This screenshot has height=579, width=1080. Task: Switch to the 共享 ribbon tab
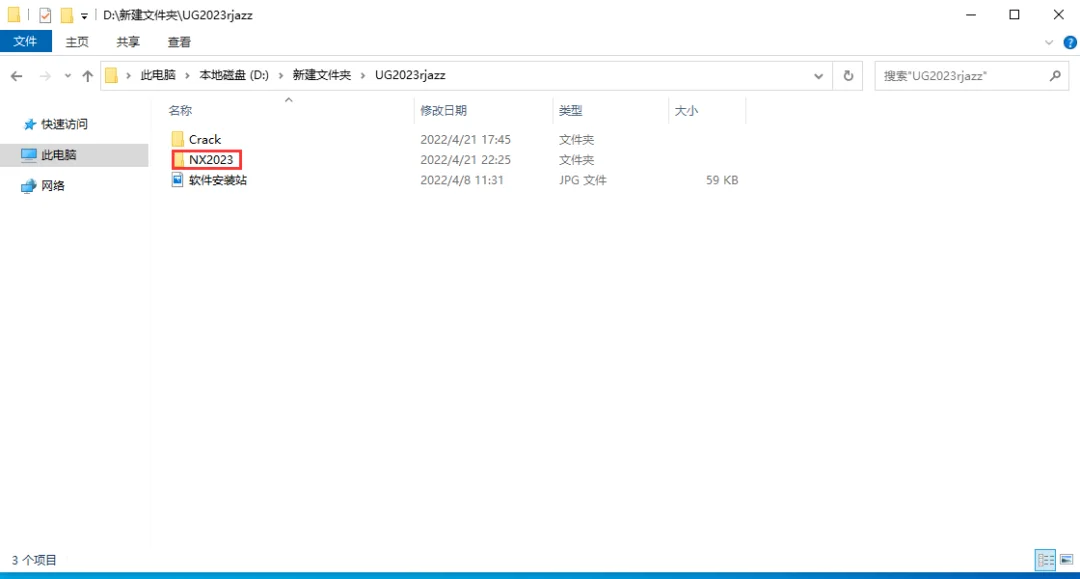tap(128, 42)
